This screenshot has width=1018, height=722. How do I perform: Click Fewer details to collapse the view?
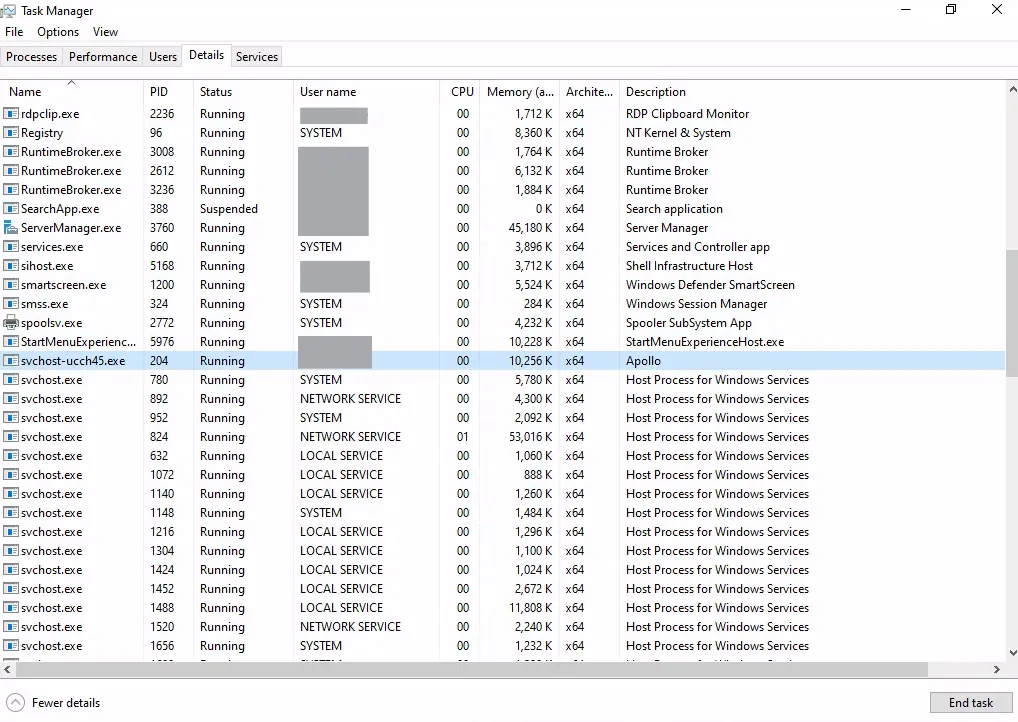(x=63, y=702)
